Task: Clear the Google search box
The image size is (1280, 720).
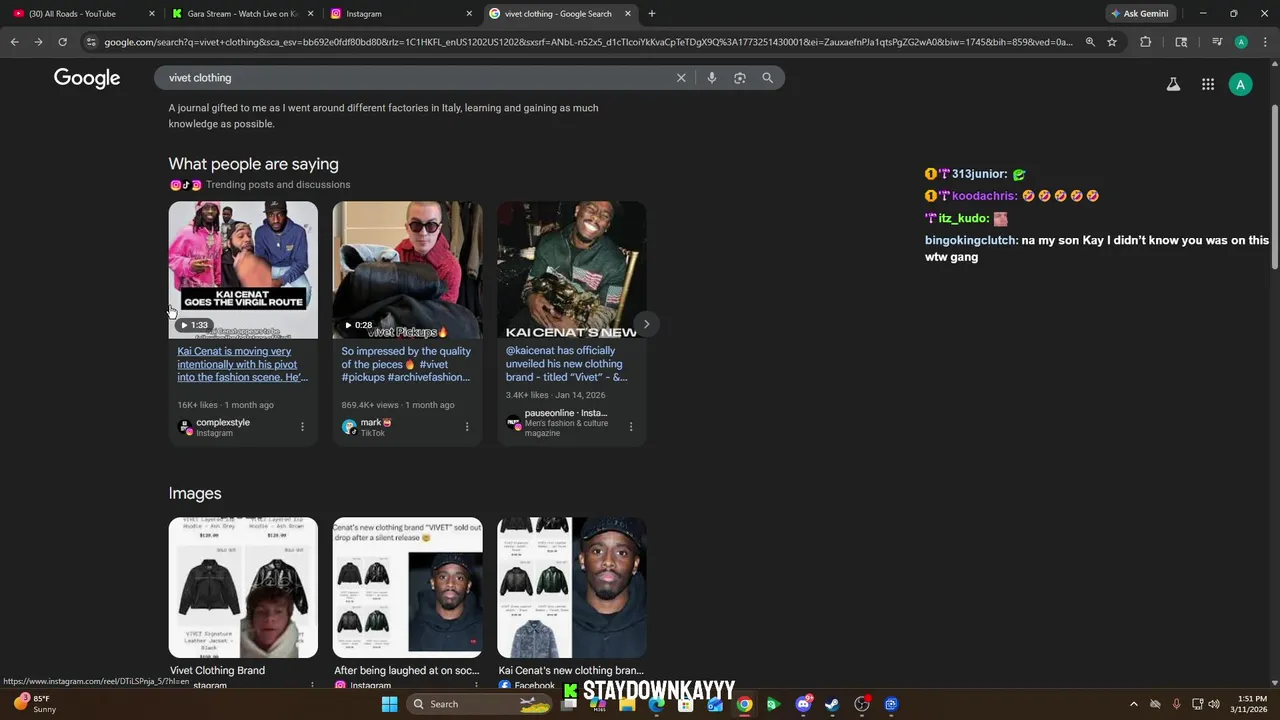Action: [x=681, y=78]
